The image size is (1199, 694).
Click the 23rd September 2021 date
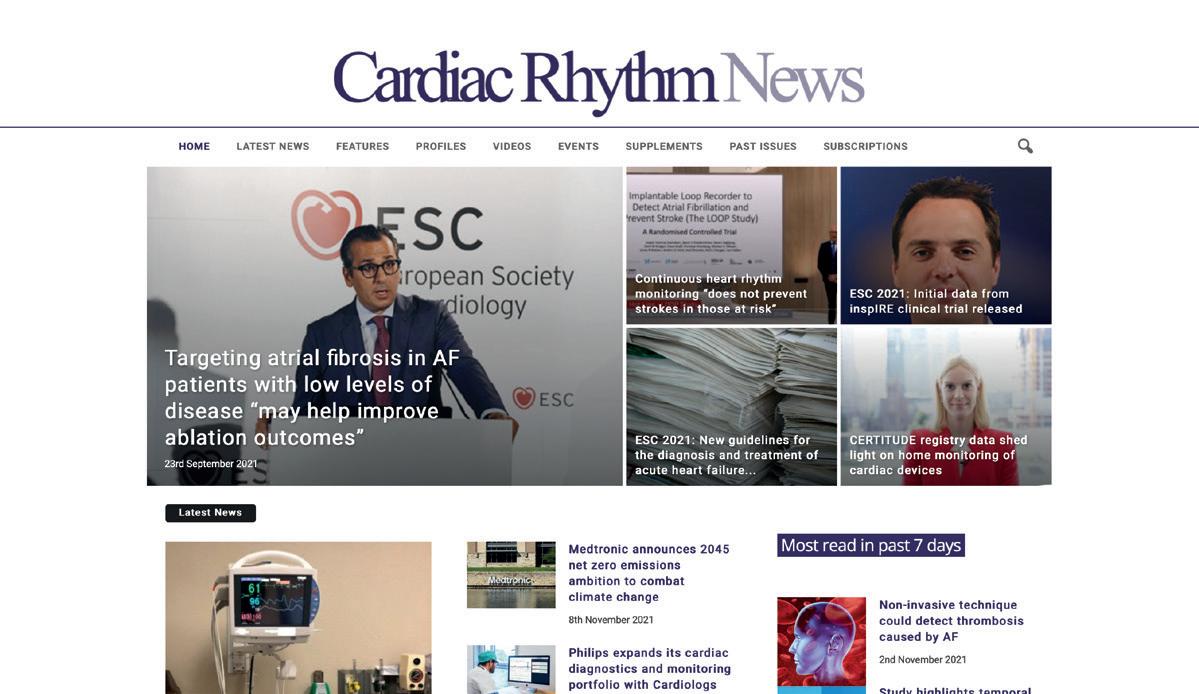coord(211,464)
